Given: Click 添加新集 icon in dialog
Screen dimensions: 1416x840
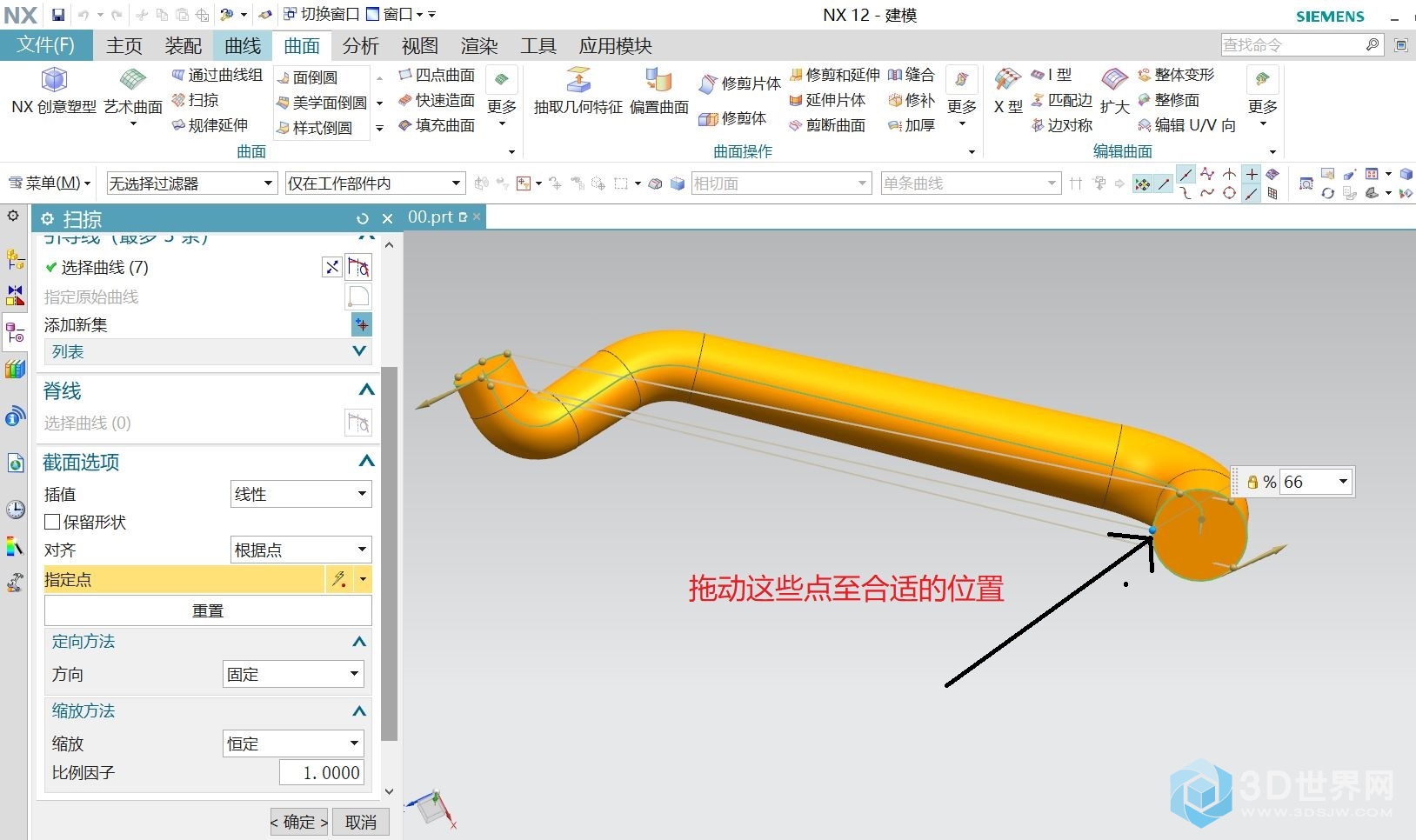Looking at the screenshot, I should coord(361,324).
